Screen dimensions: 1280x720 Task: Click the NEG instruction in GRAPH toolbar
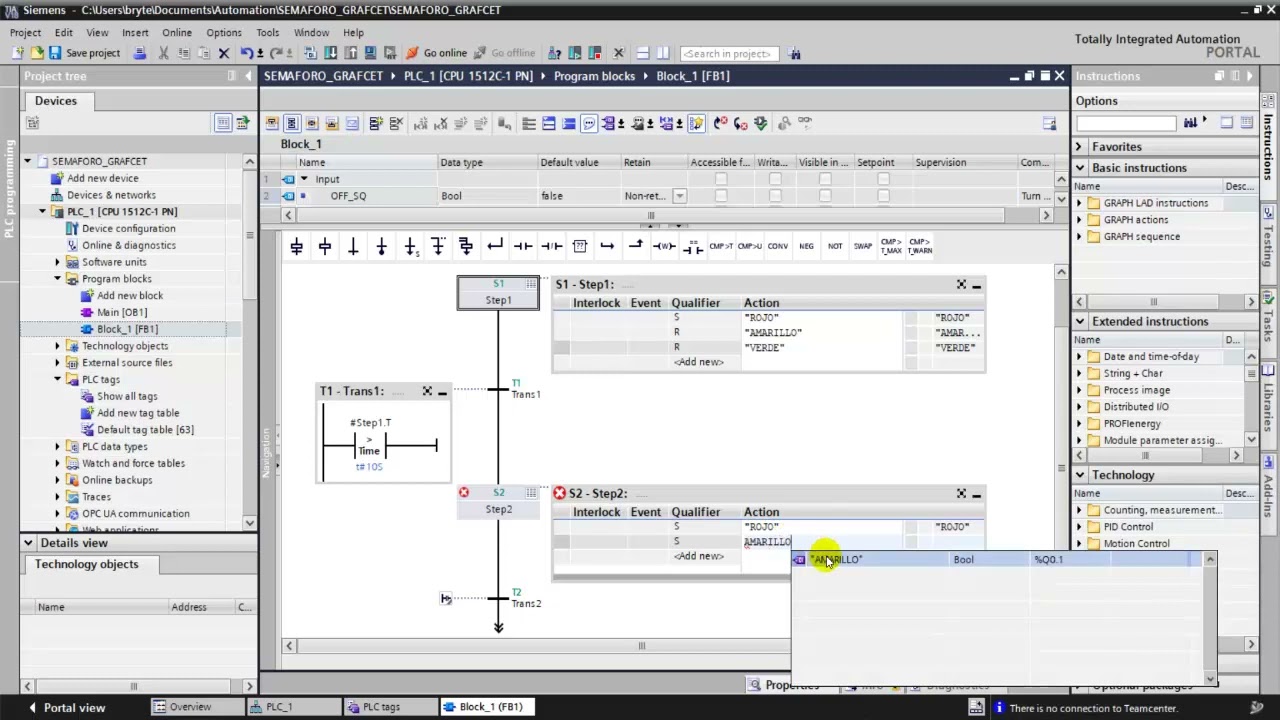(806, 246)
